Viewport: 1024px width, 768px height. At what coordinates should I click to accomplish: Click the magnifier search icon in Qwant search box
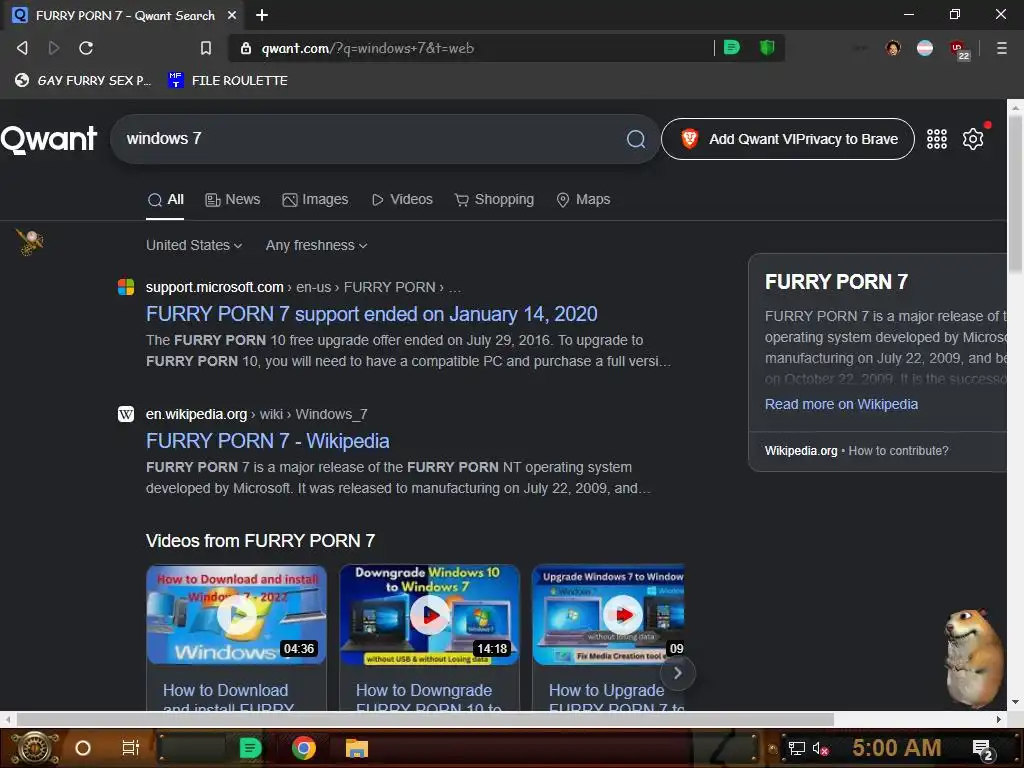click(x=635, y=139)
